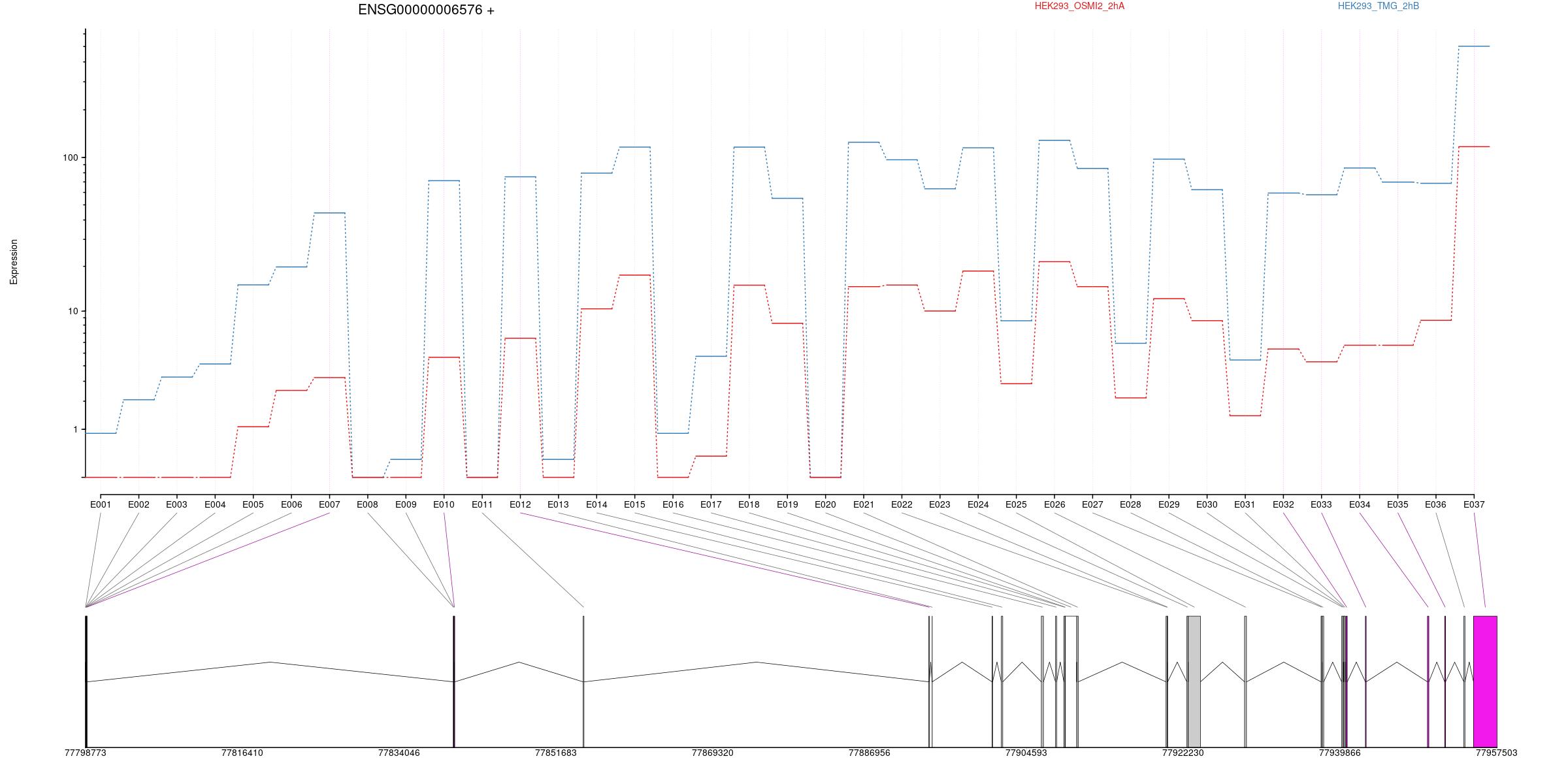Viewport: 1568px width, 784px height.
Task: Click exon label E002
Action: [x=139, y=504]
